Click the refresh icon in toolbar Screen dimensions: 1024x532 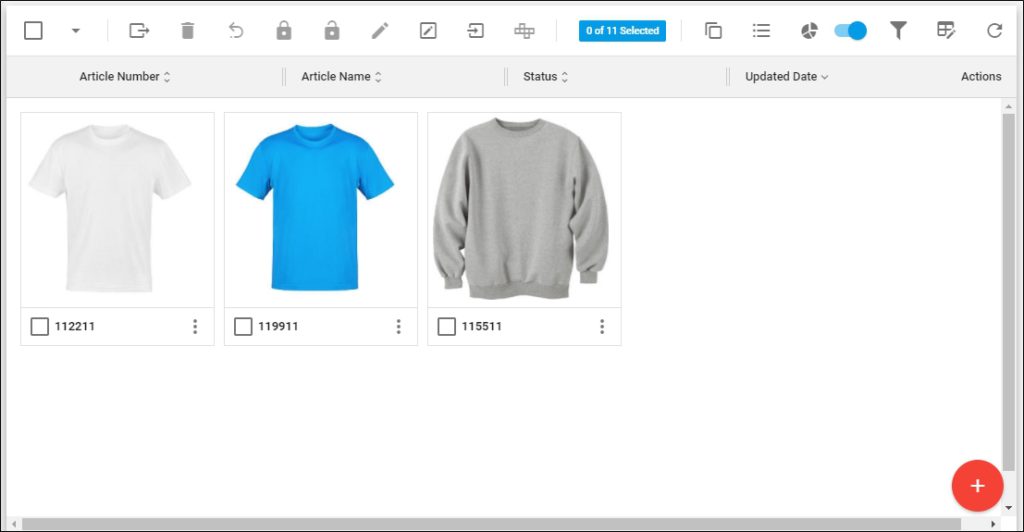994,31
